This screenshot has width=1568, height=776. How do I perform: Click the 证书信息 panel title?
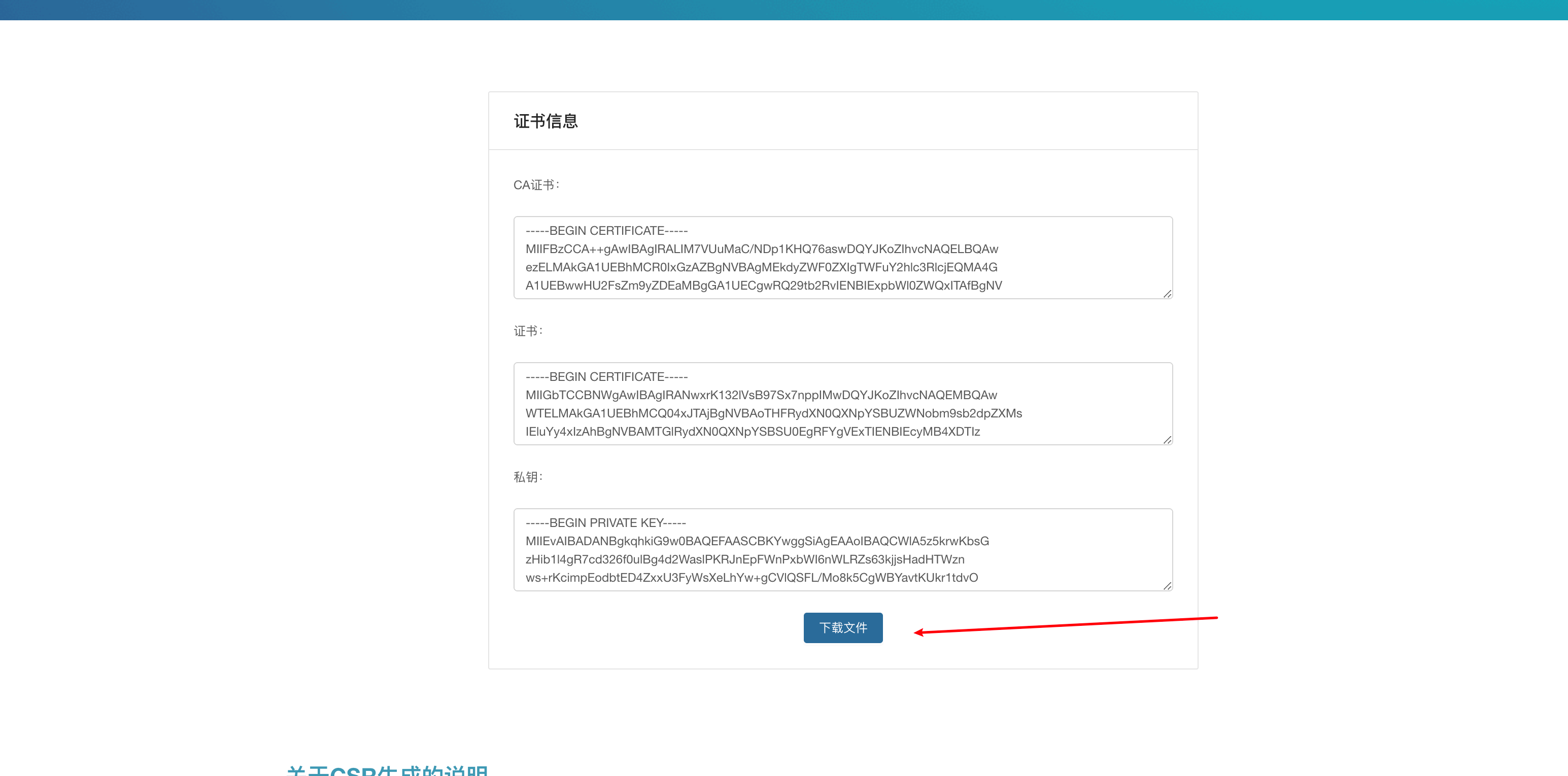pos(546,121)
